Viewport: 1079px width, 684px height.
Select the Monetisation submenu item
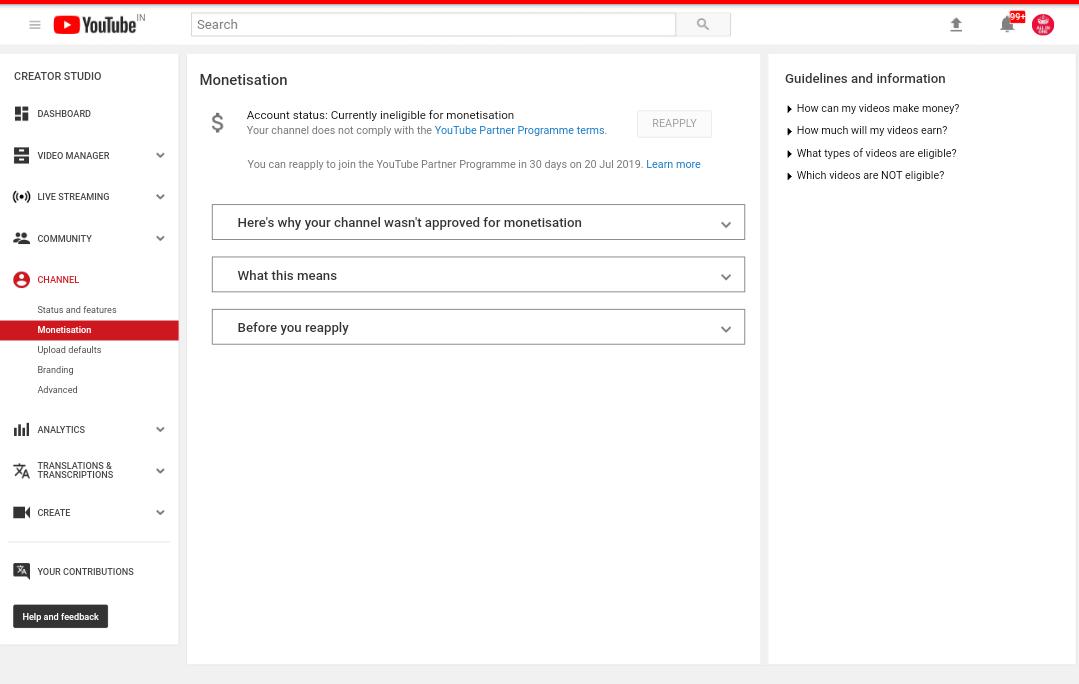point(89,330)
